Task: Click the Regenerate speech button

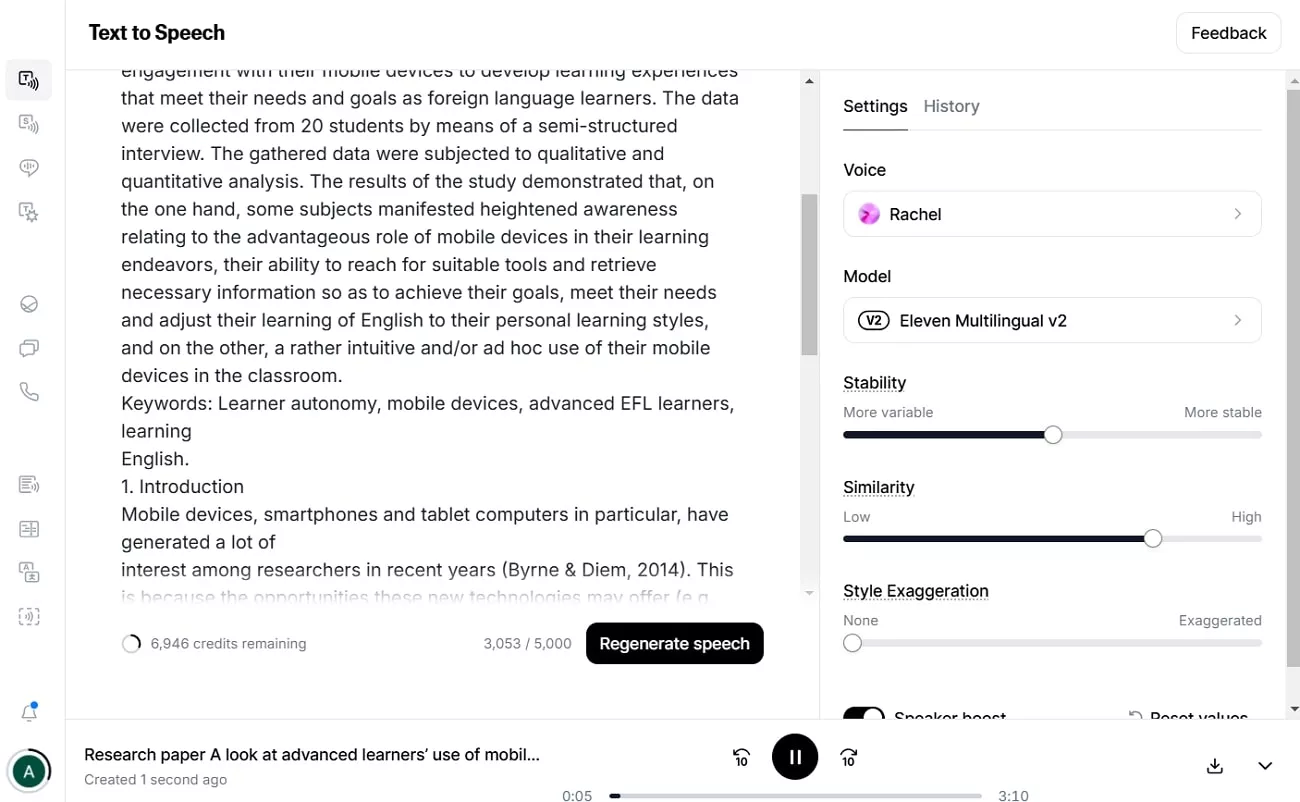Action: [674, 643]
